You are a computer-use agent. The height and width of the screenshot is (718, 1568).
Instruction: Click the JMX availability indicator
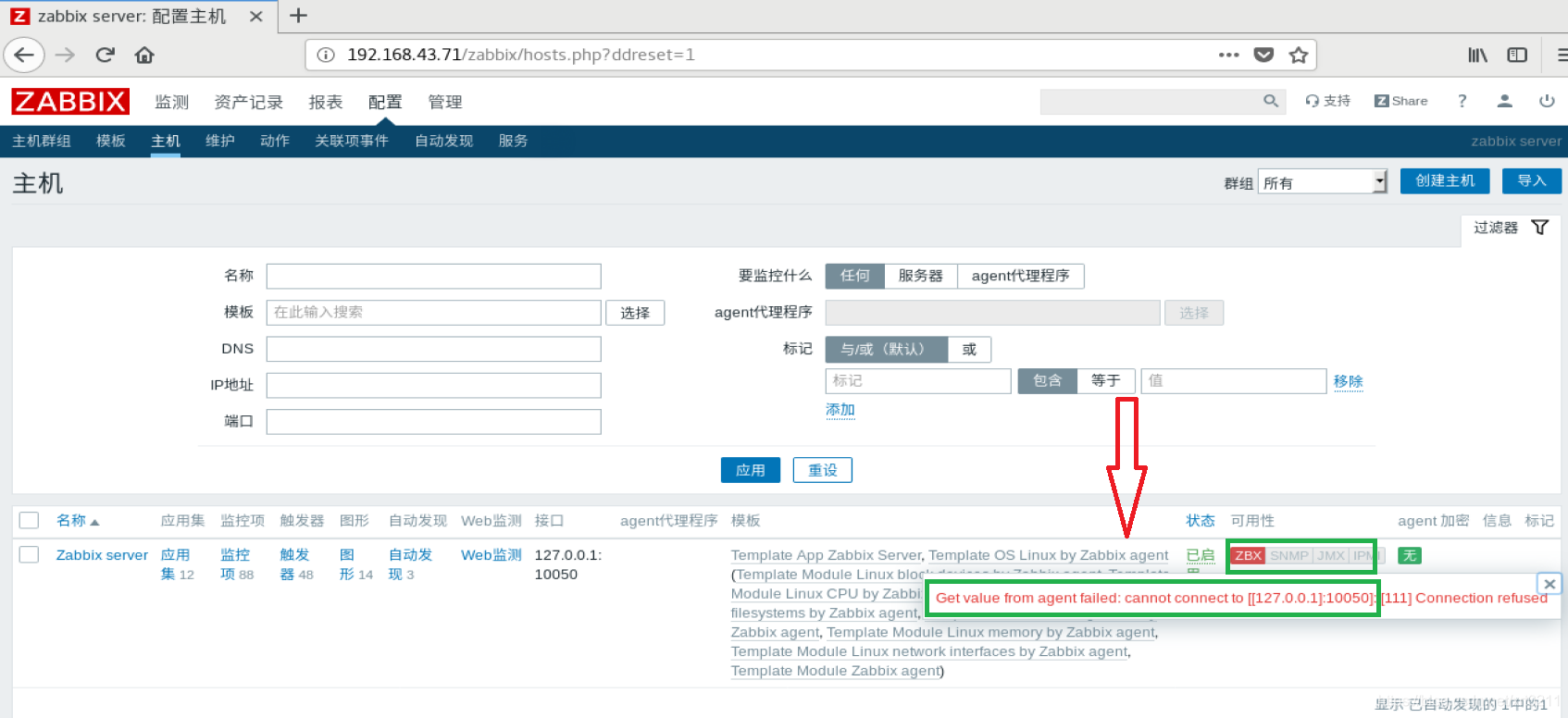[1331, 555]
